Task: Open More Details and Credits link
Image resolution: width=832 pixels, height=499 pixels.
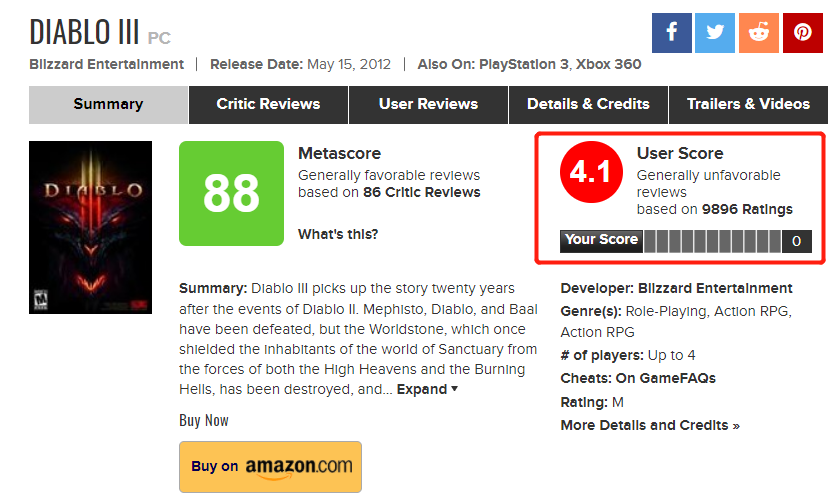Action: click(650, 425)
